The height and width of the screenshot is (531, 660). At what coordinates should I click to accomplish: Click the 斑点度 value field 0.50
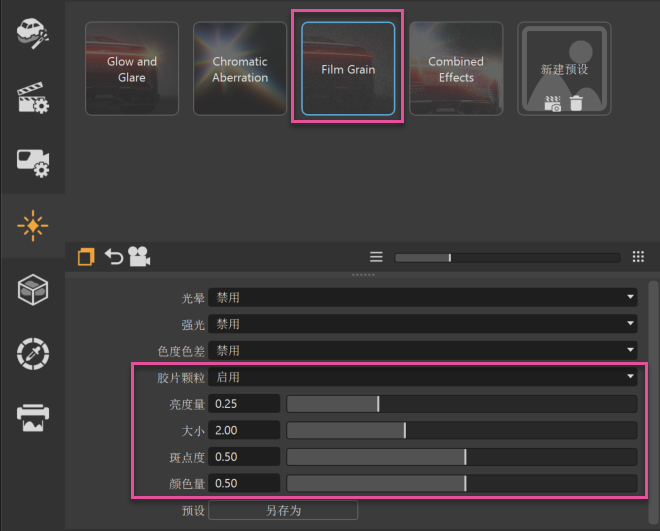244,457
